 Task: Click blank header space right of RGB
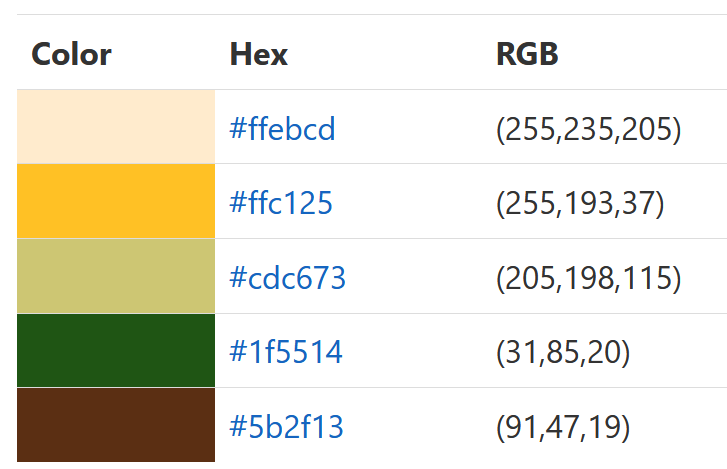(x=650, y=54)
